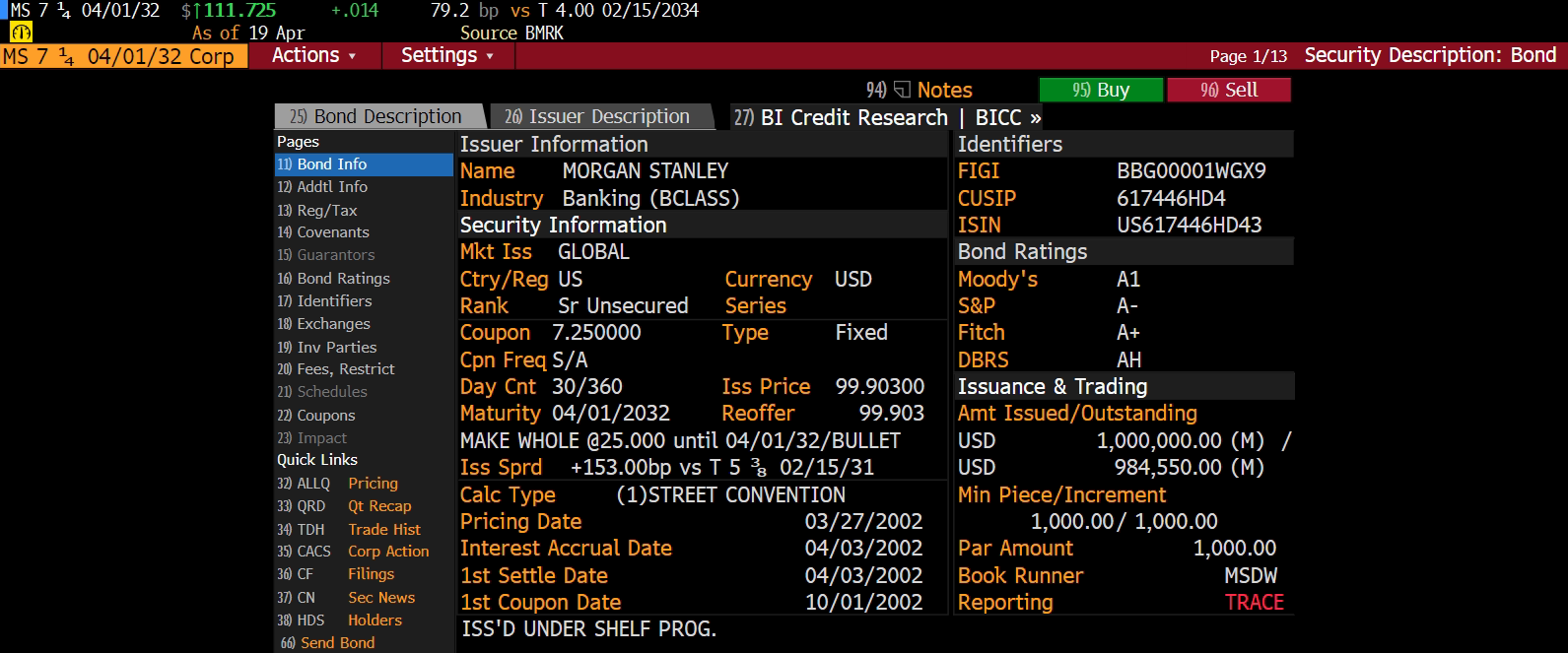Click the CUSIP value 617446HD4
Screen dimensions: 1568x653
click(x=1171, y=199)
